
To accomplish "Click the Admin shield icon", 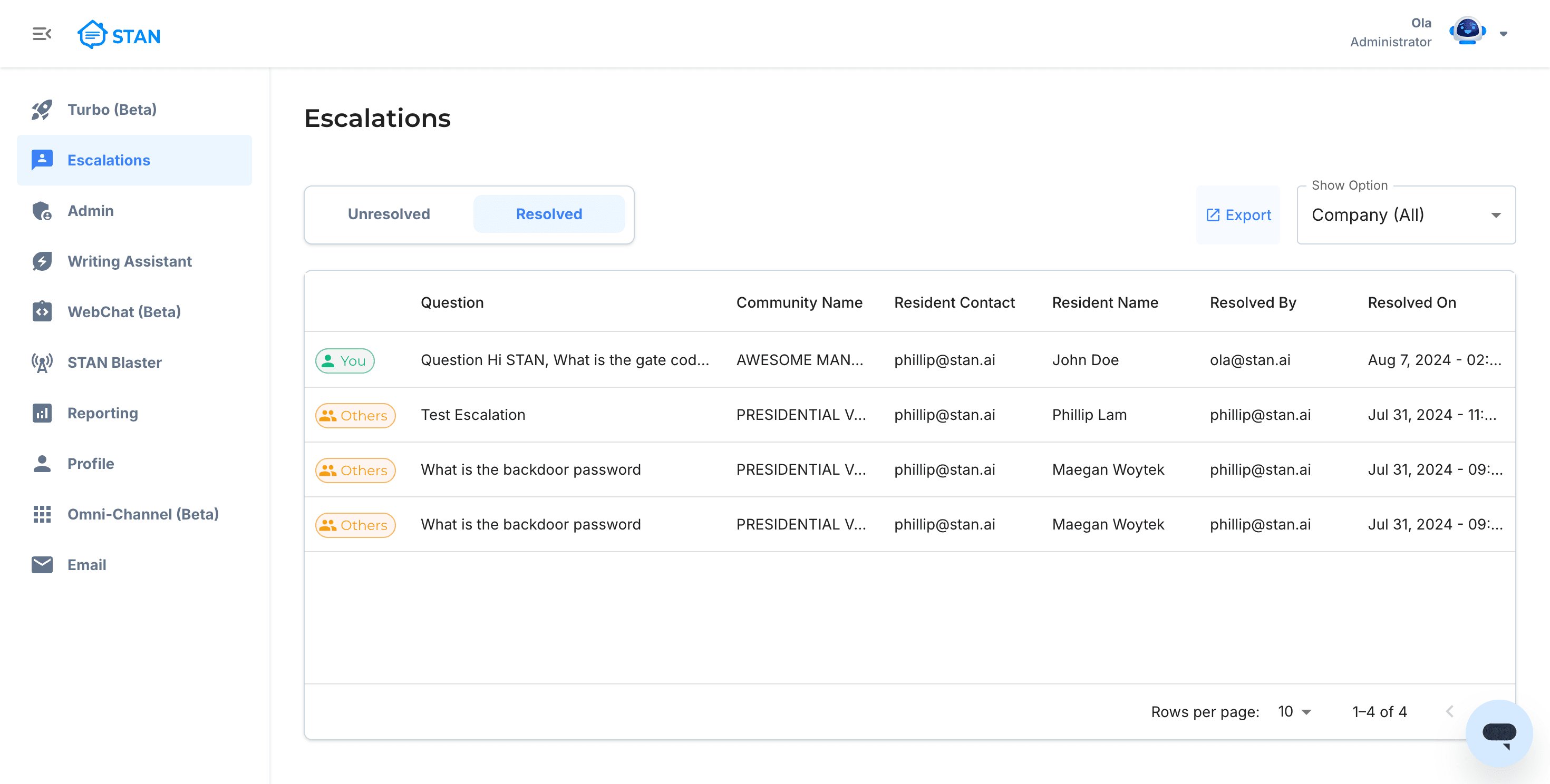I will (x=42, y=210).
